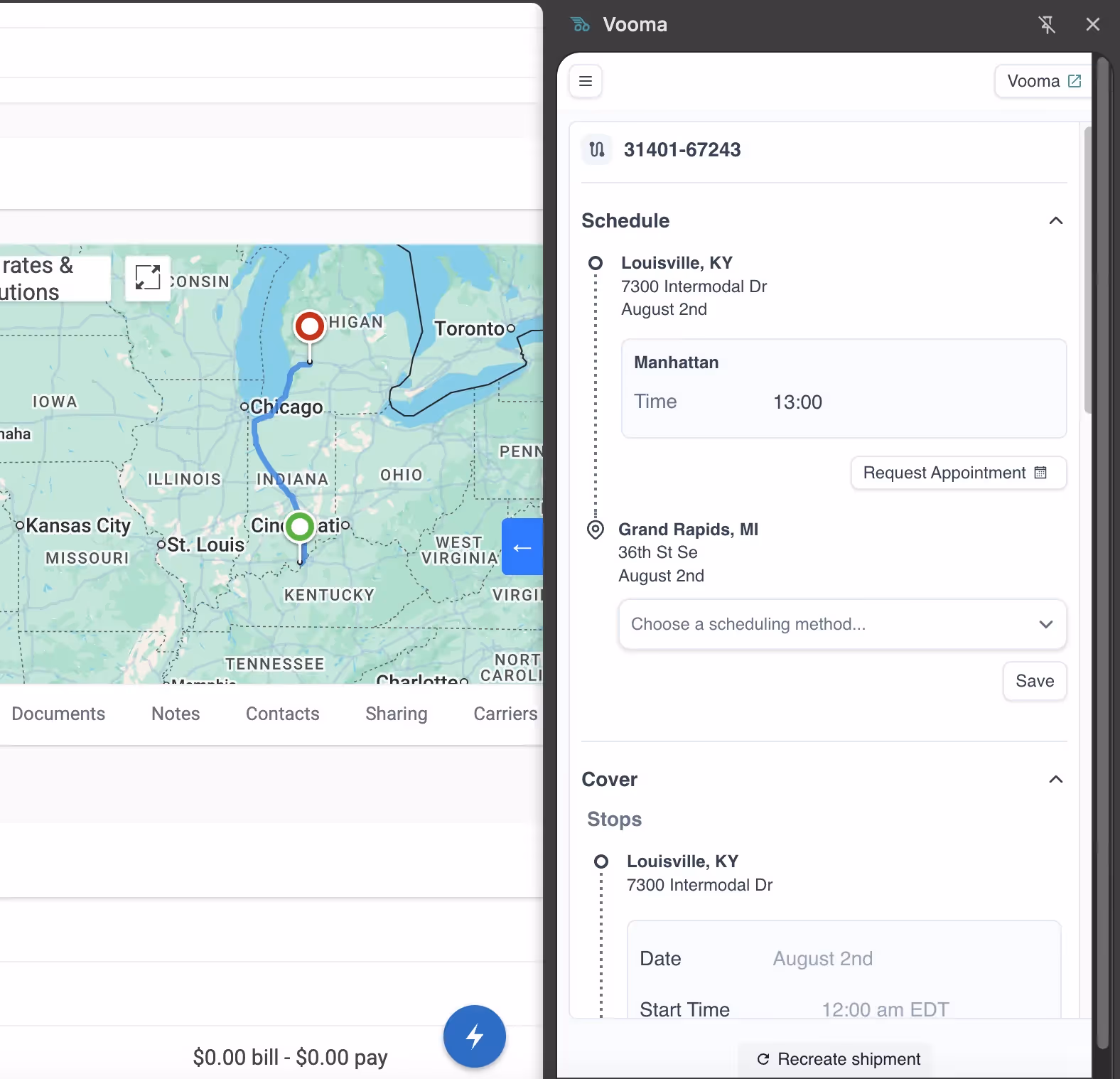Switch to the Carriers tab
The height and width of the screenshot is (1079, 1120).
[x=505, y=714]
